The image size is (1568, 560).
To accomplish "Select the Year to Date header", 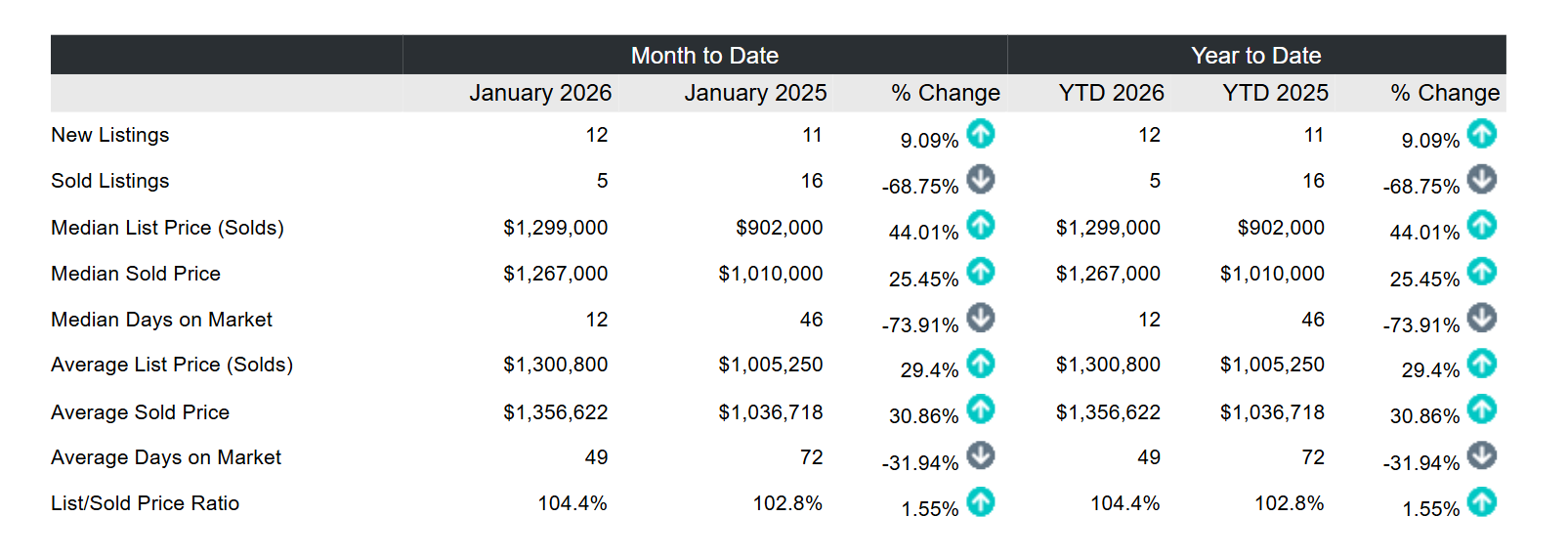I will 1255,56.
